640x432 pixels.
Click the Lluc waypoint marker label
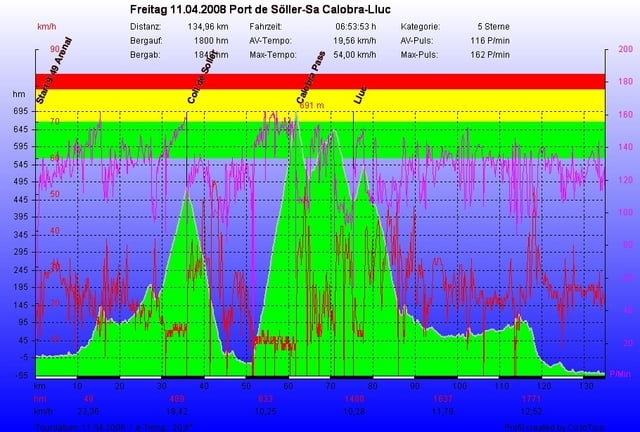pyautogui.click(x=360, y=95)
